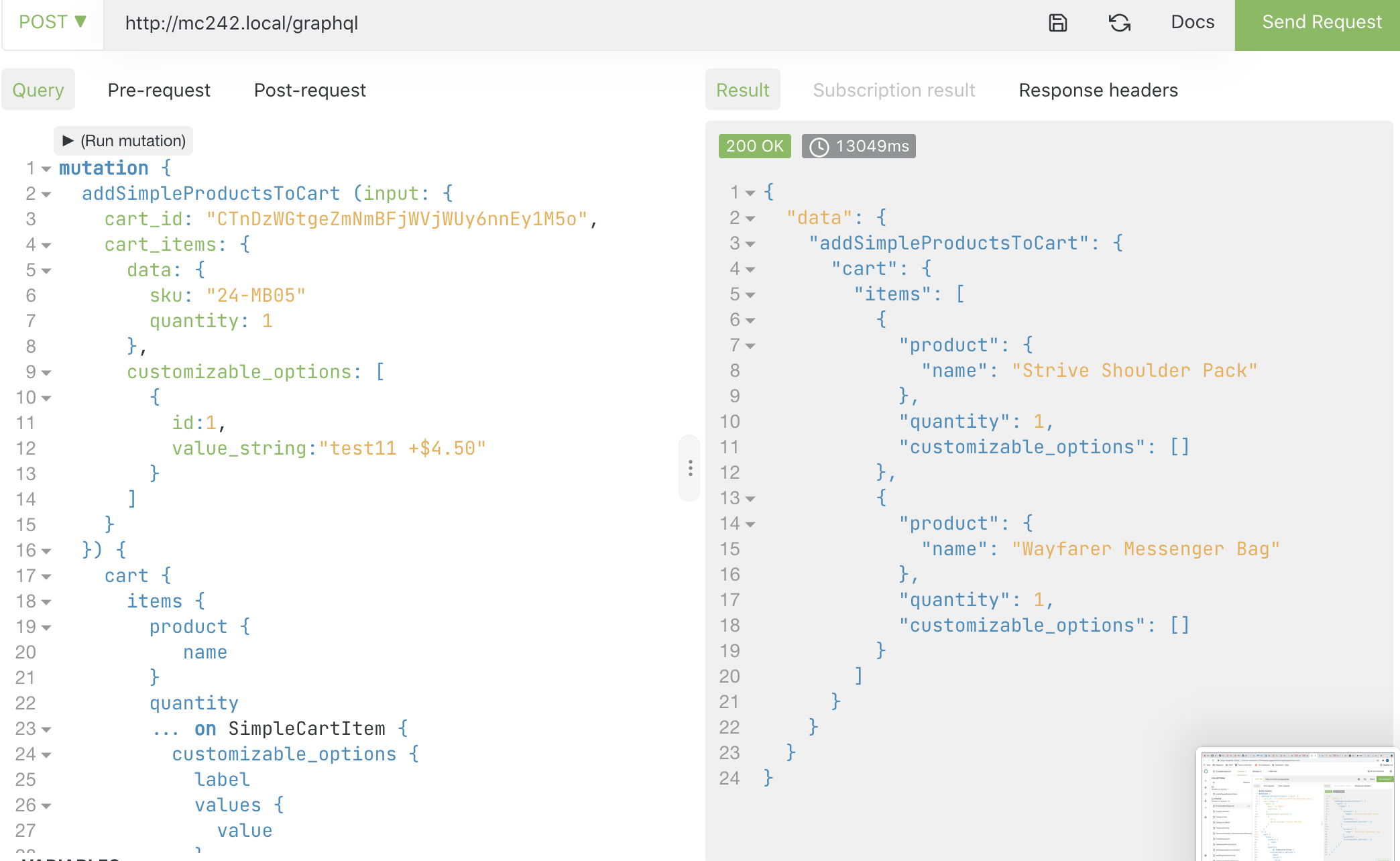Viewport: 1400px width, 861px height.
Task: Collapse the items array in response
Action: (750, 295)
